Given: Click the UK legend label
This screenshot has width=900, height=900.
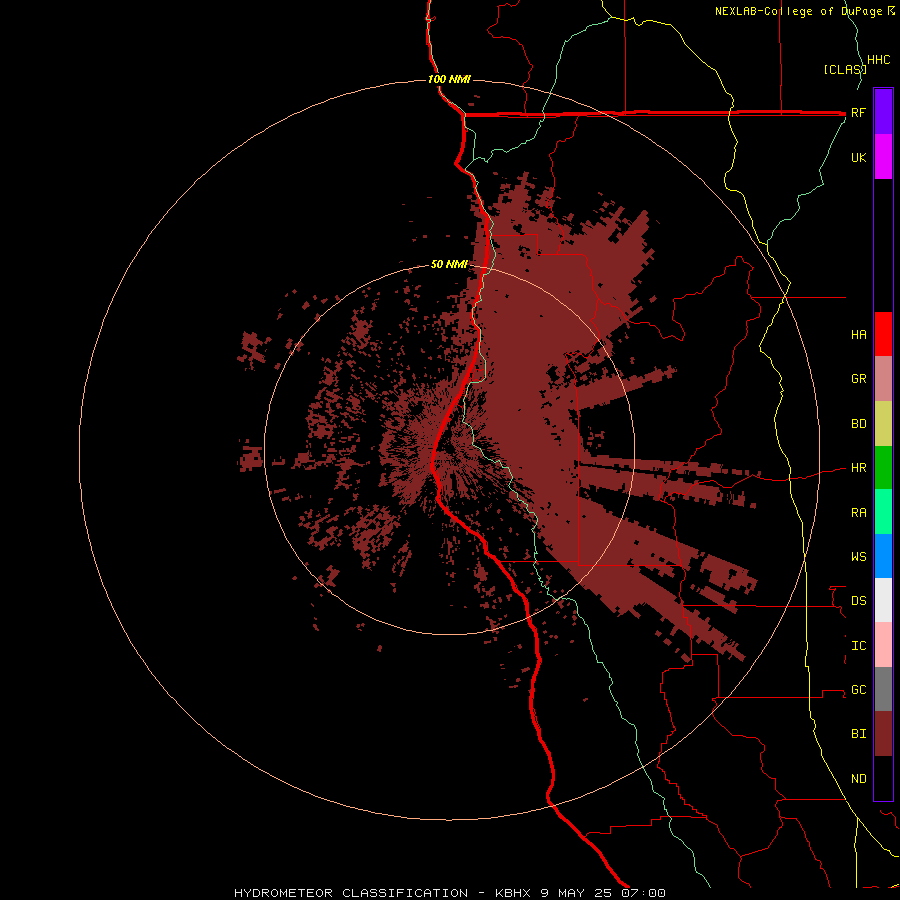Looking at the screenshot, I should [x=858, y=157].
